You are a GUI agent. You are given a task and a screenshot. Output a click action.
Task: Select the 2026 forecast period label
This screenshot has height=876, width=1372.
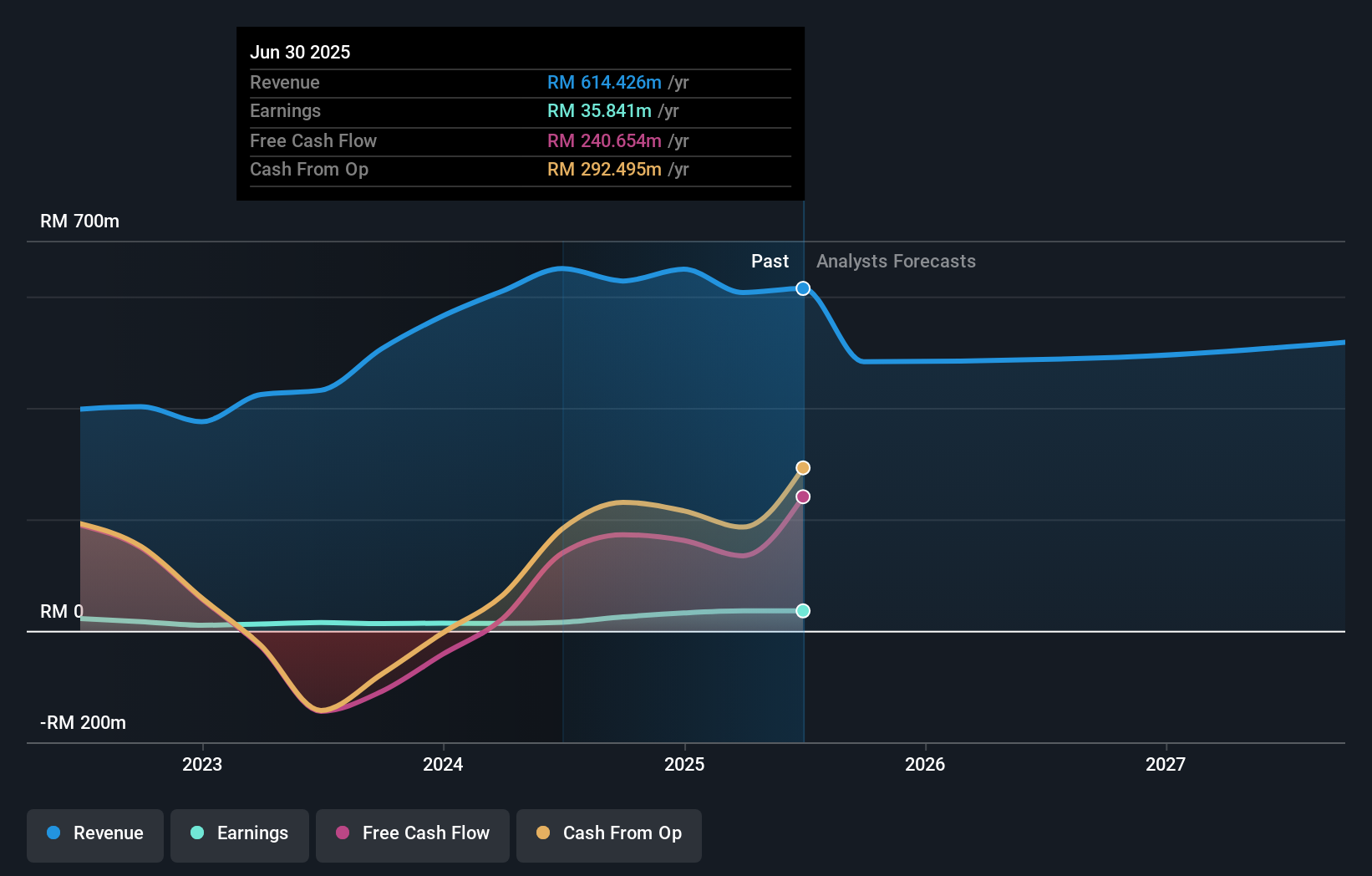(x=925, y=764)
